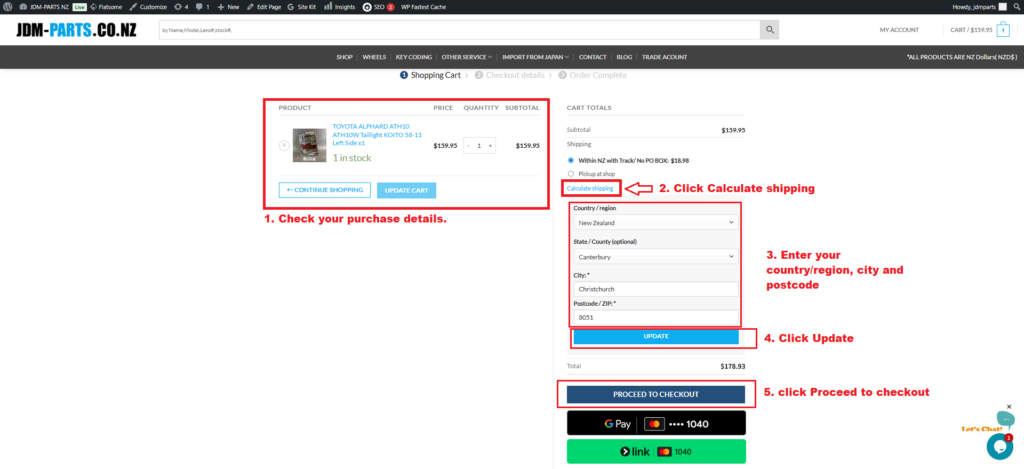1024x469 pixels.
Task: Decrease quantity with minus button
Action: click(x=468, y=146)
